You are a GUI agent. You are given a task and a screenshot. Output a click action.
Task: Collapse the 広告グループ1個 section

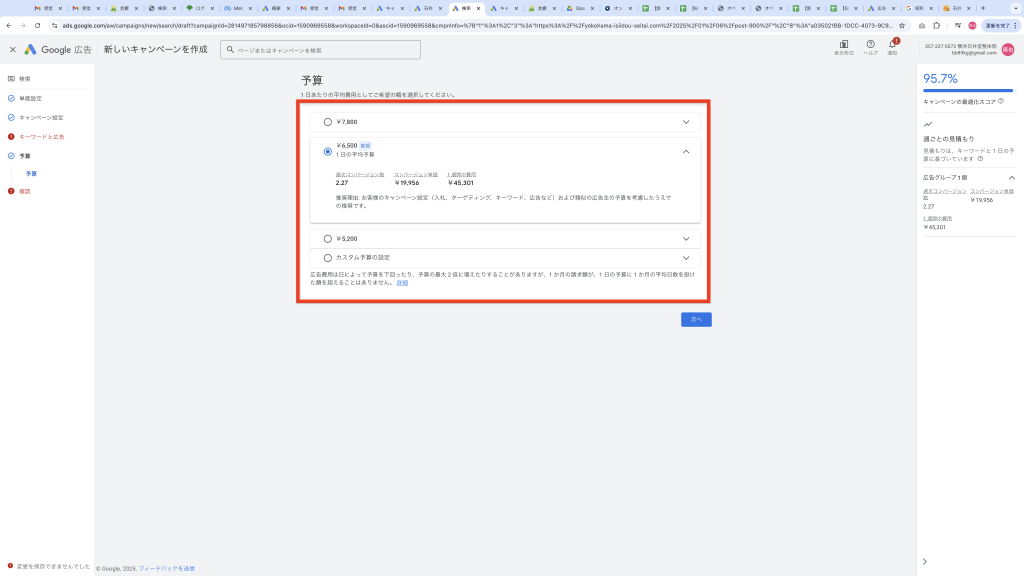pos(1011,177)
